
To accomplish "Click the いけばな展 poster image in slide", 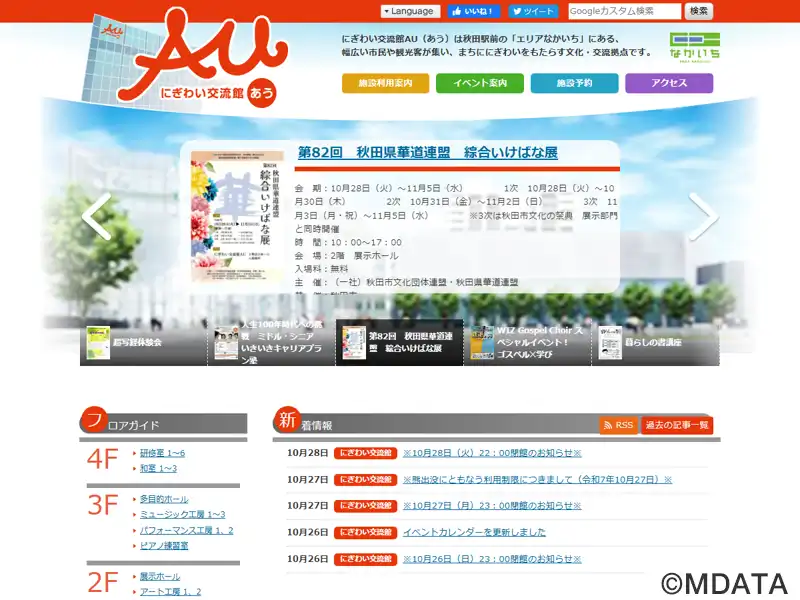I will coord(238,216).
